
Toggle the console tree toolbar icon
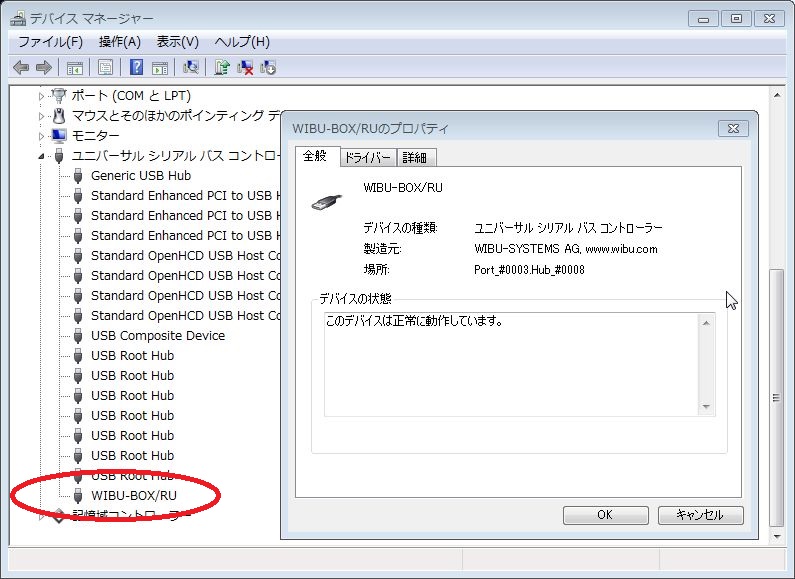[x=75, y=67]
